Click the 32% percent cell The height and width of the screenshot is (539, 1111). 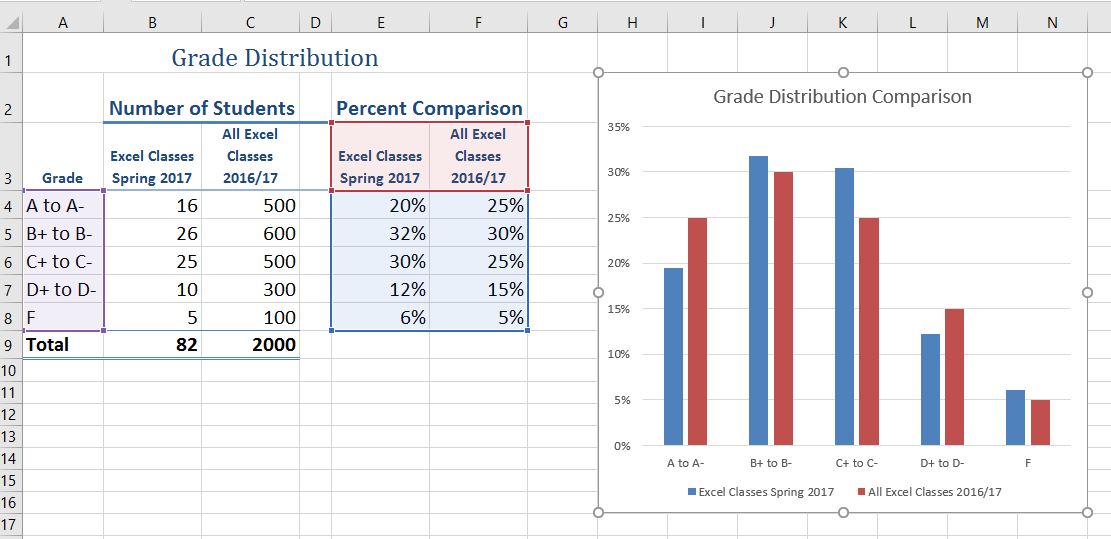[x=380, y=233]
